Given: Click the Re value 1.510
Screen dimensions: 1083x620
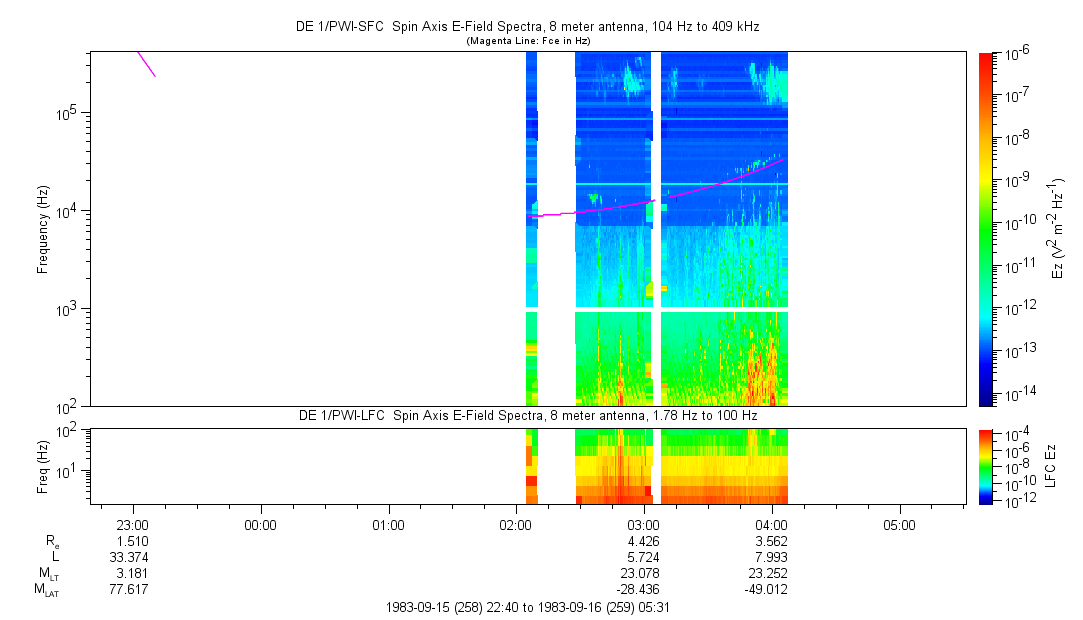Looking at the screenshot, I should [132, 541].
